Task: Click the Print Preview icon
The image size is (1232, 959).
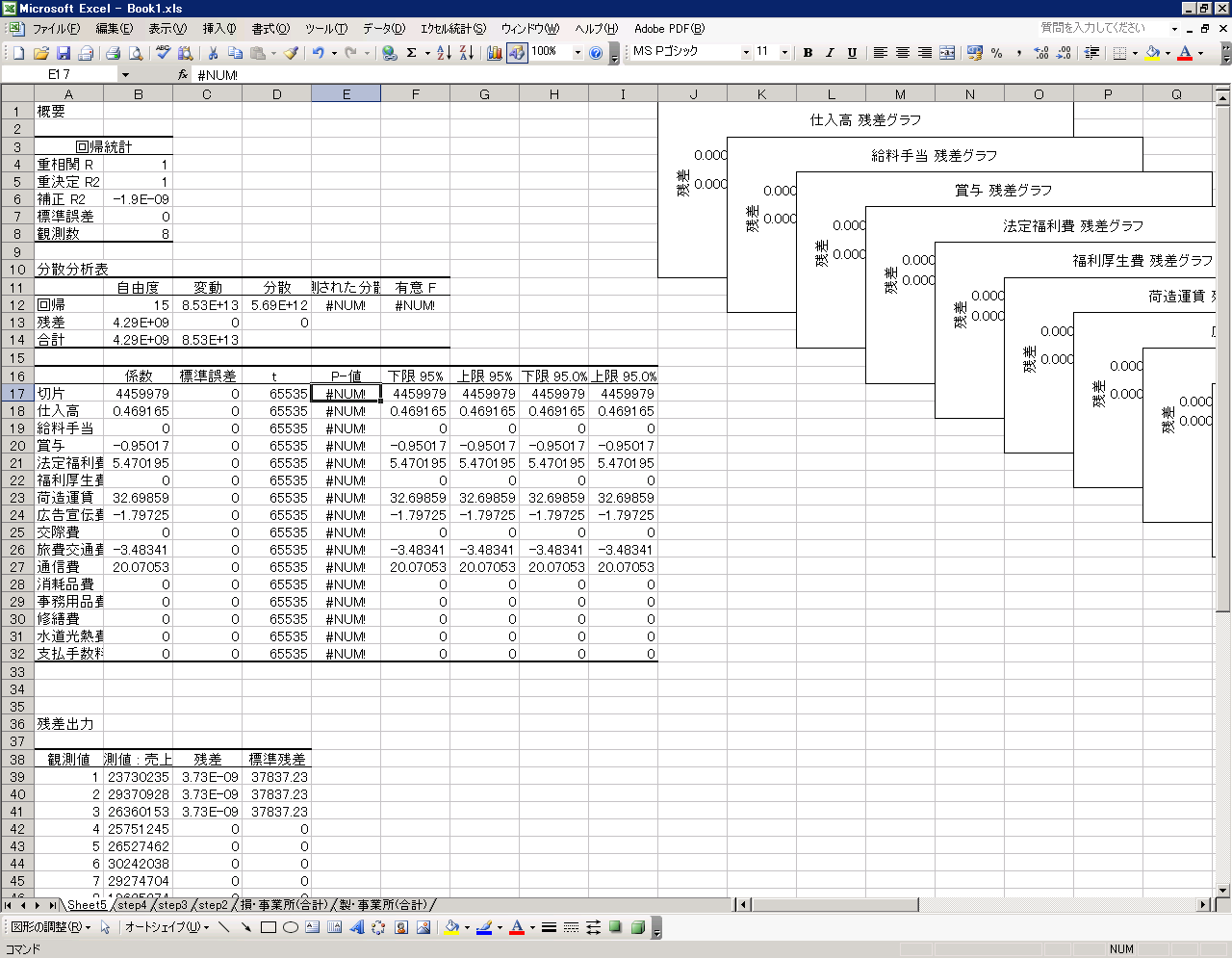Action: pyautogui.click(x=136, y=53)
